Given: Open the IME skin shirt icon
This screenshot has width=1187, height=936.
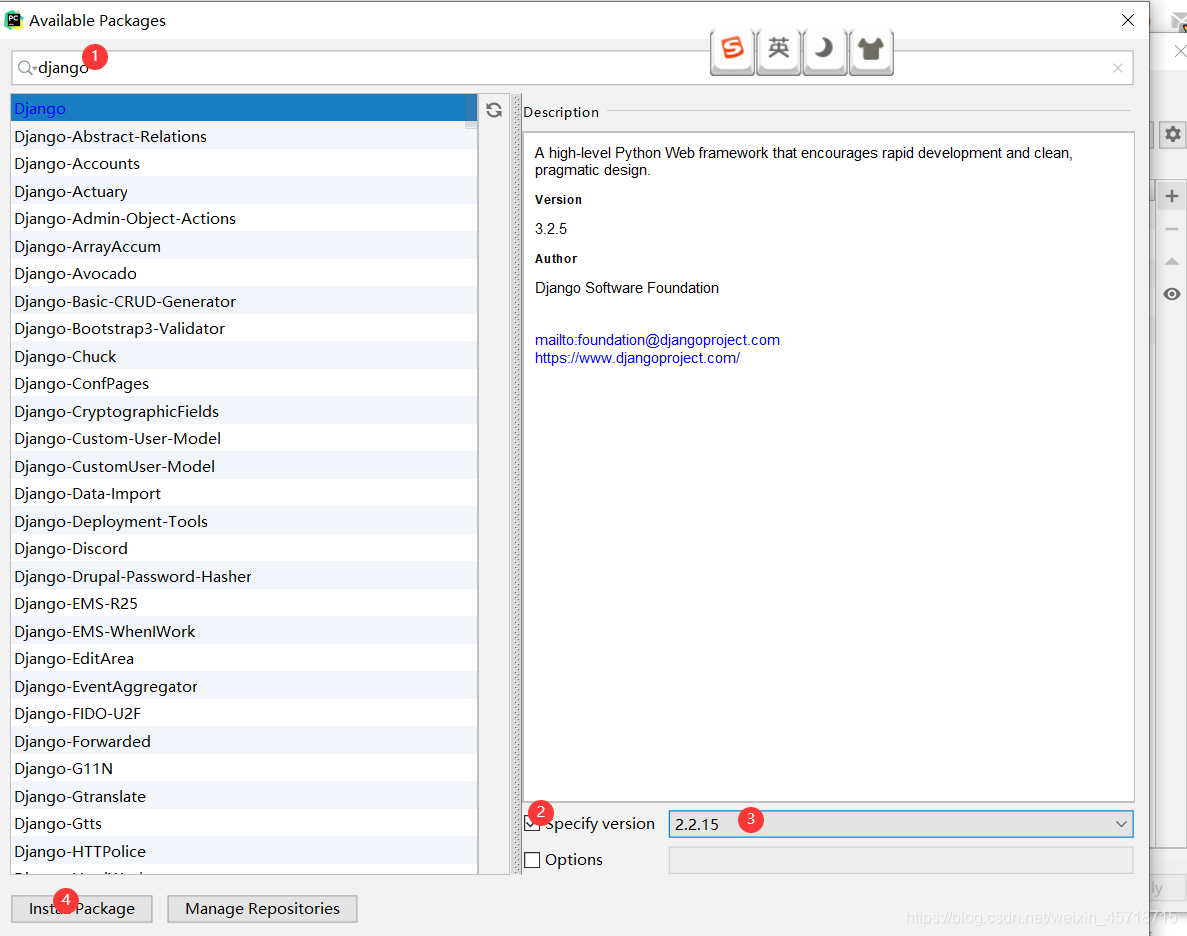Looking at the screenshot, I should 871,50.
